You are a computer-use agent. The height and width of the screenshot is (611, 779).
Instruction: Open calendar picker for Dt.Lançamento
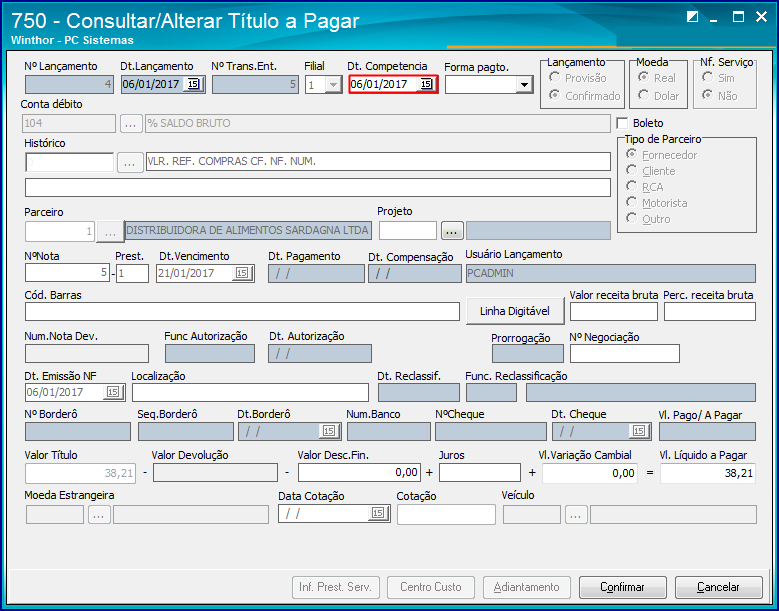click(193, 84)
